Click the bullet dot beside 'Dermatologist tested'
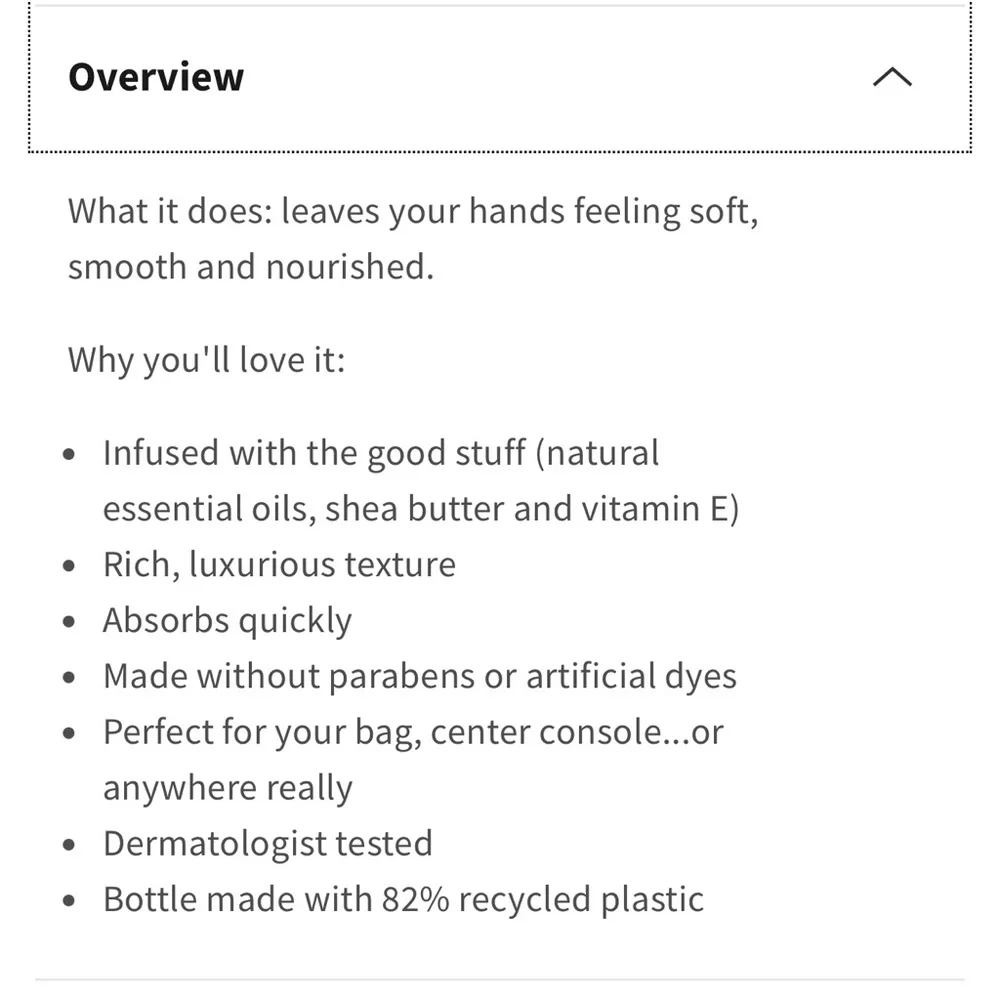 click(69, 844)
